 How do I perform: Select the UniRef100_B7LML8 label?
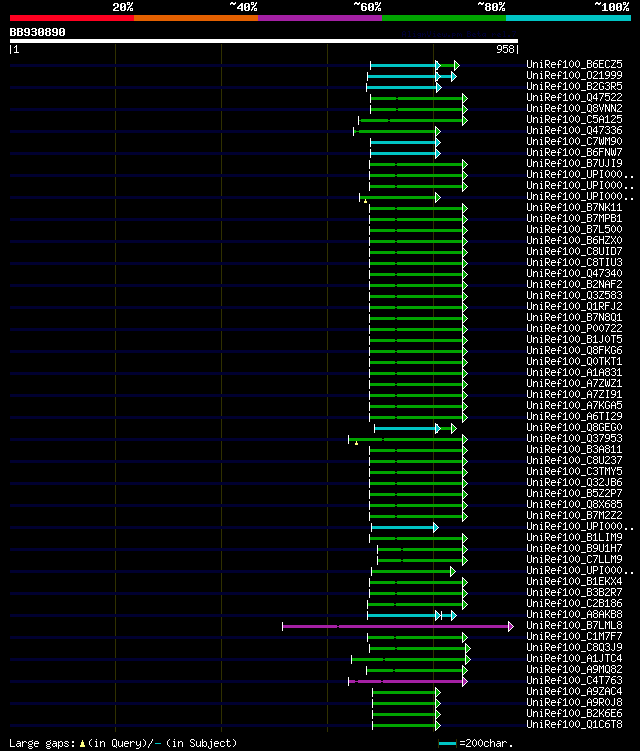pos(574,626)
